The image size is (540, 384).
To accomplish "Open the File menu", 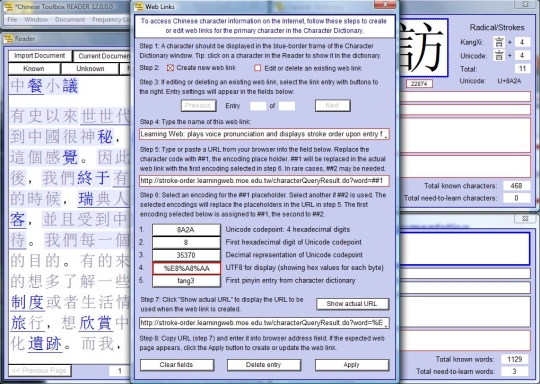I will click(x=12, y=20).
